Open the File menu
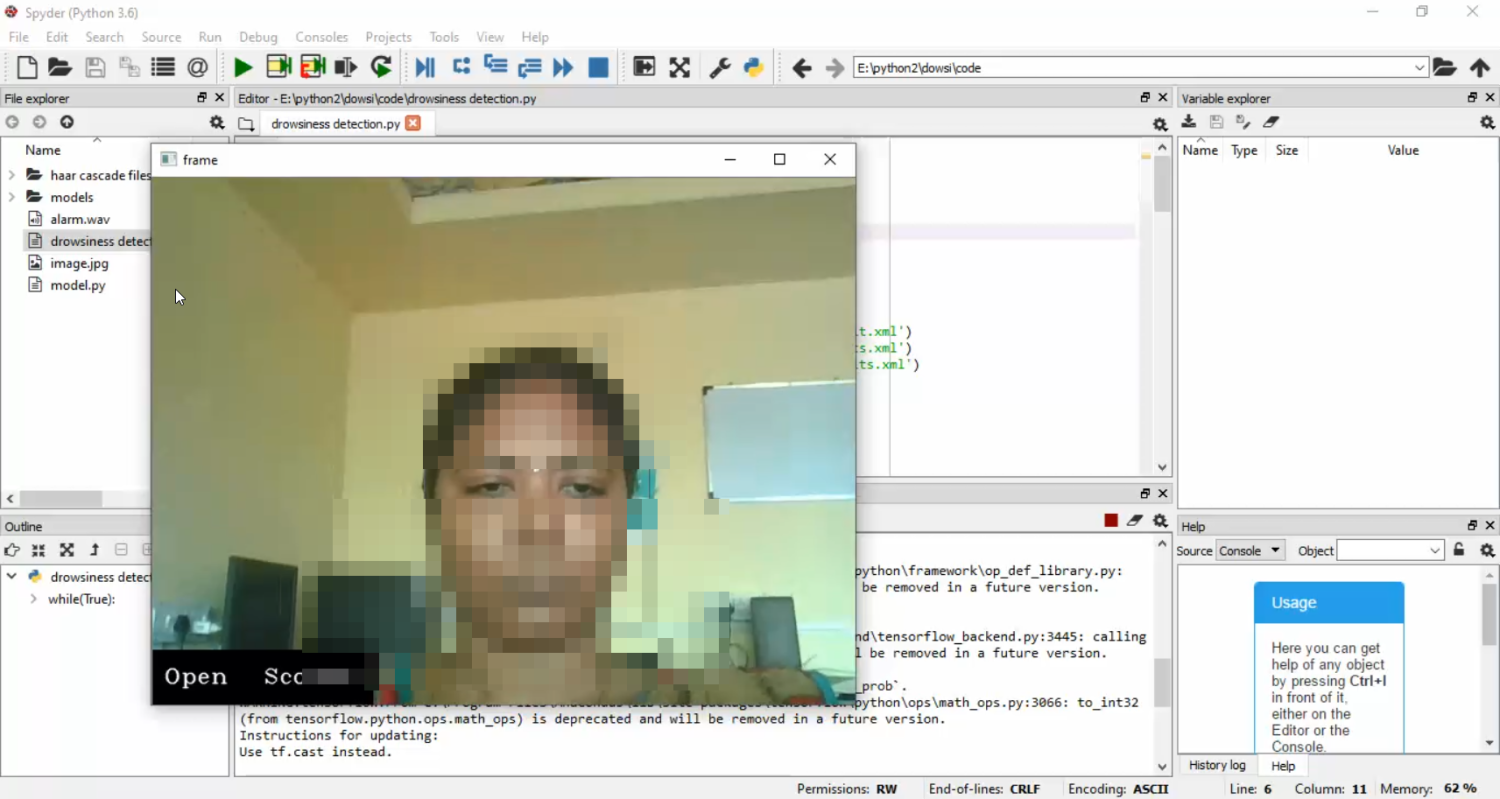Screen dimensions: 1500x799 coord(18,37)
